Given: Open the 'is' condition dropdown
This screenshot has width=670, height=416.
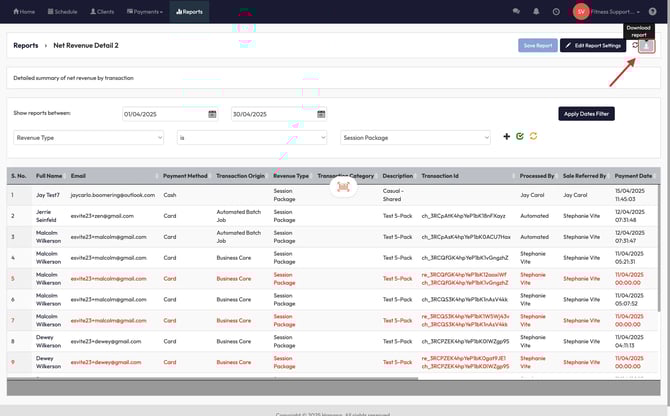Looking at the screenshot, I should (x=251, y=137).
